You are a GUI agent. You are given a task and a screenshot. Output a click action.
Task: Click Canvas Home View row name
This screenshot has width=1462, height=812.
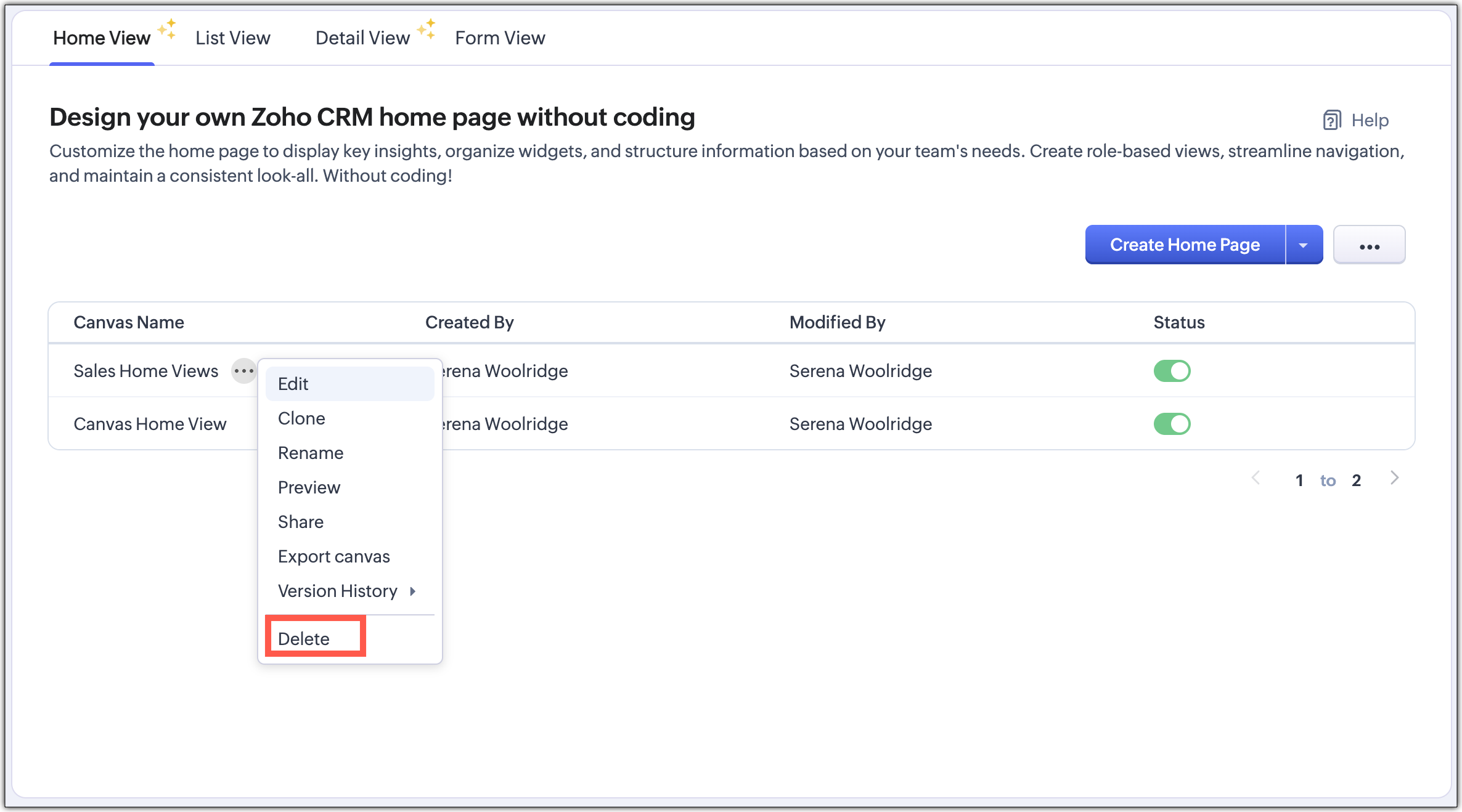[x=150, y=424]
